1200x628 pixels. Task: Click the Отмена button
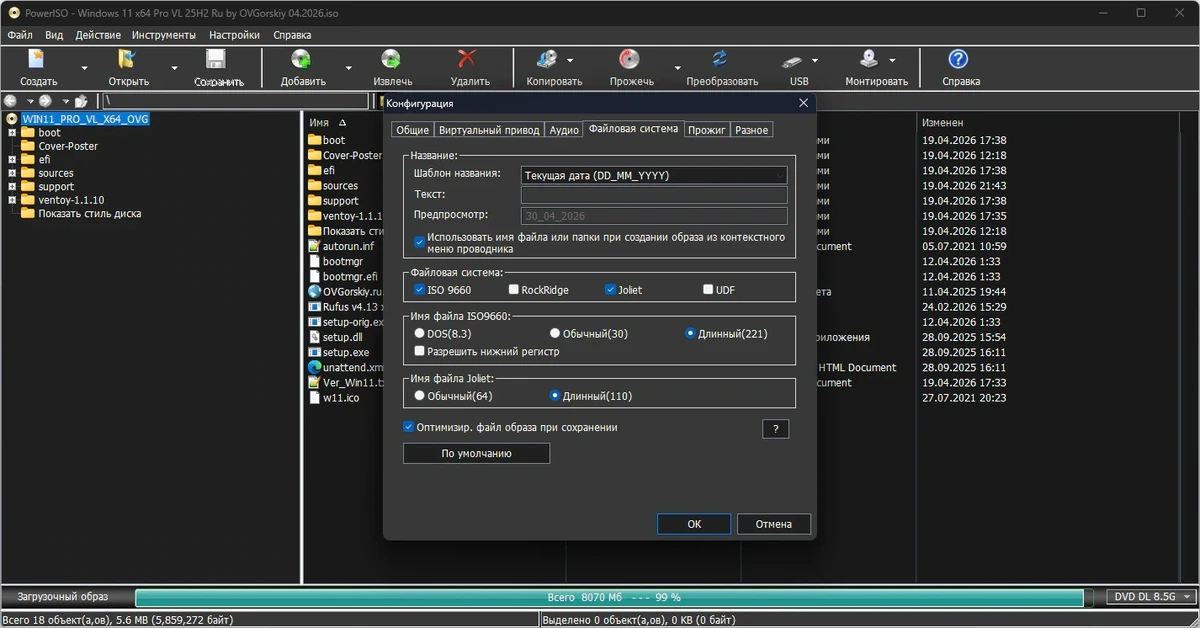[x=774, y=524]
